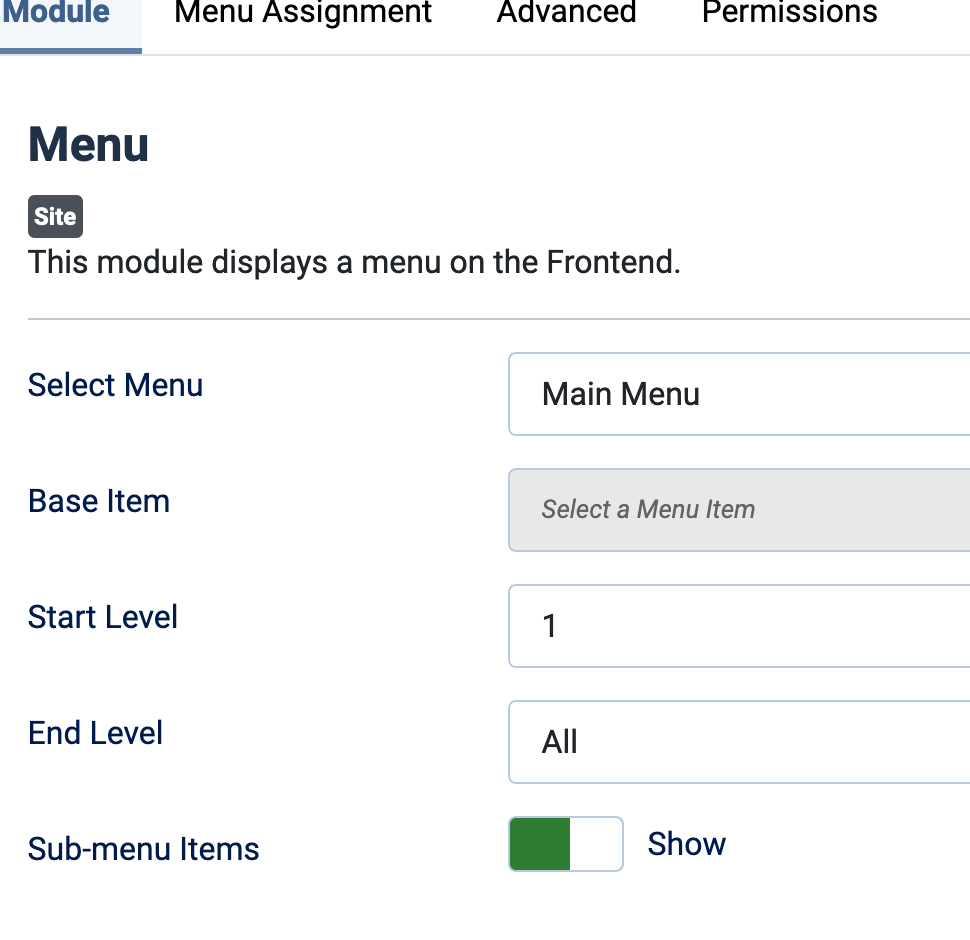Switch to the Menu Assignment tab
The height and width of the screenshot is (940, 970).
point(302,13)
